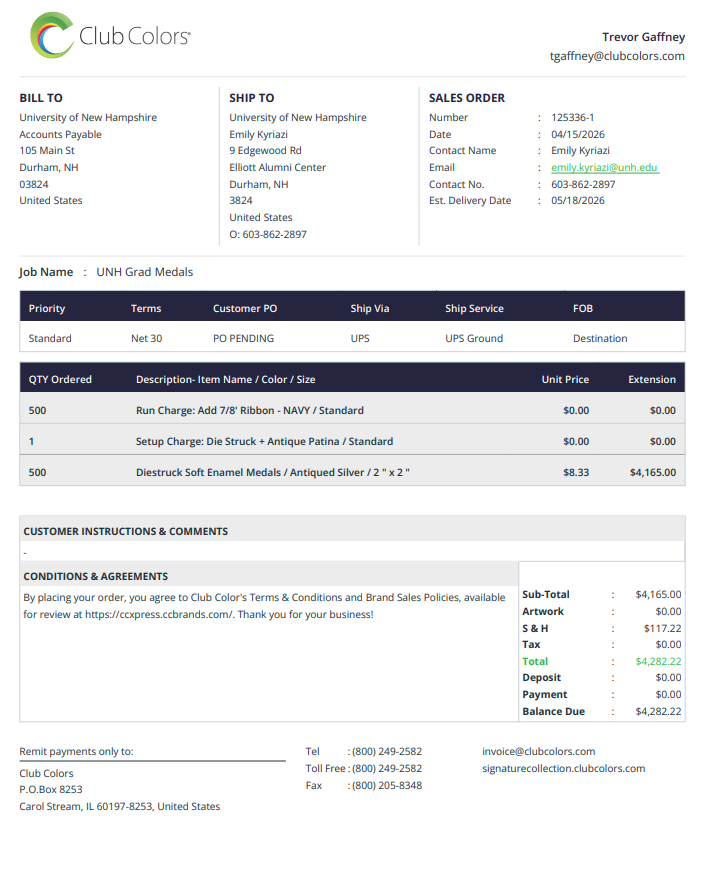Click the UNH Grad Medals job name
Image resolution: width=704 pixels, height=885 pixels.
pyautogui.click(x=145, y=272)
